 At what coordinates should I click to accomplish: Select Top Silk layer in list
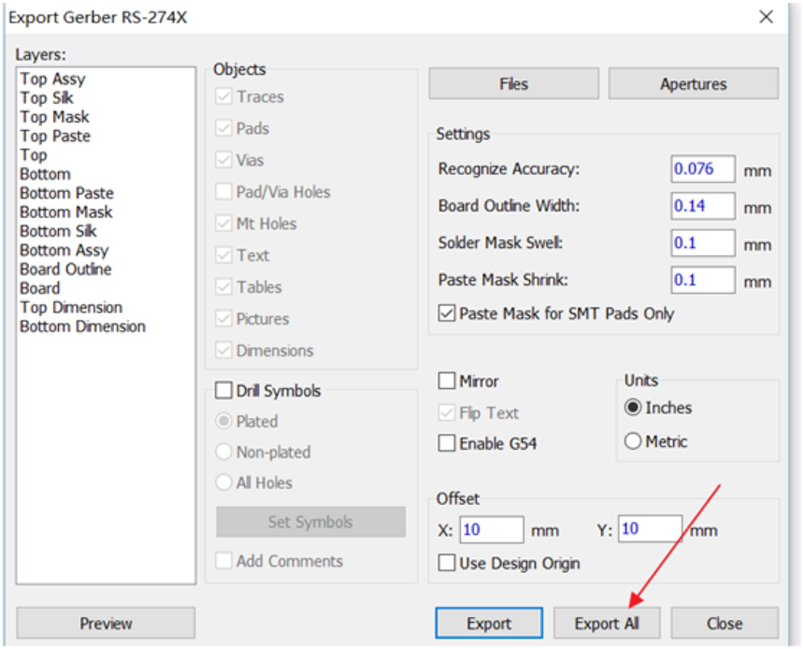[x=47, y=98]
